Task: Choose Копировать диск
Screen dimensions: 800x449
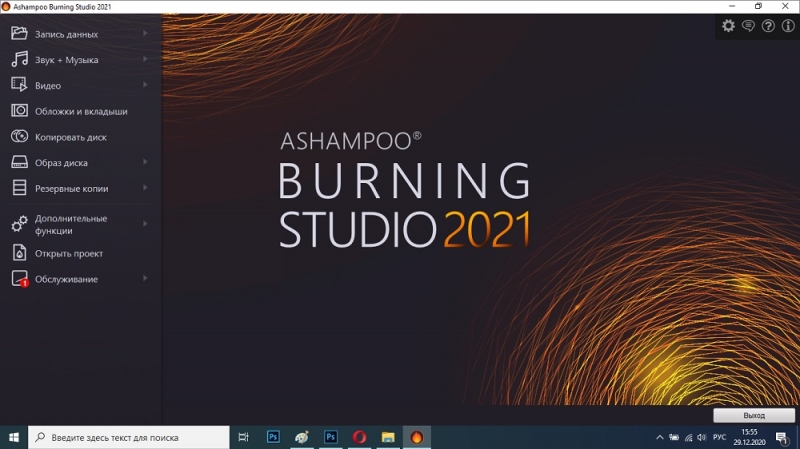Action: [81, 137]
